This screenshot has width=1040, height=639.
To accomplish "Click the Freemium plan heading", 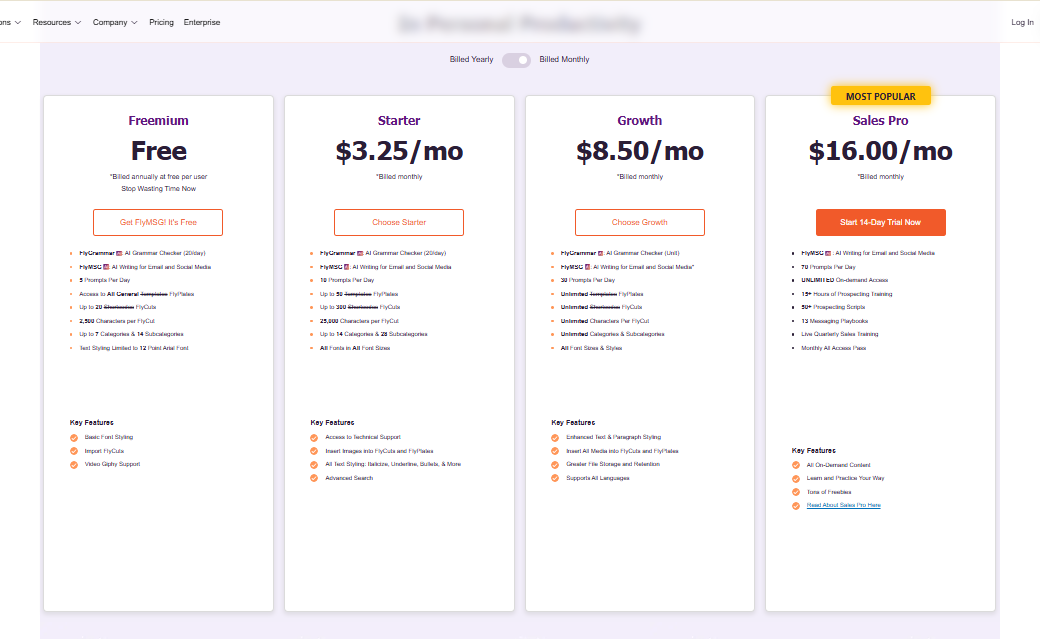I will pyautogui.click(x=159, y=120).
